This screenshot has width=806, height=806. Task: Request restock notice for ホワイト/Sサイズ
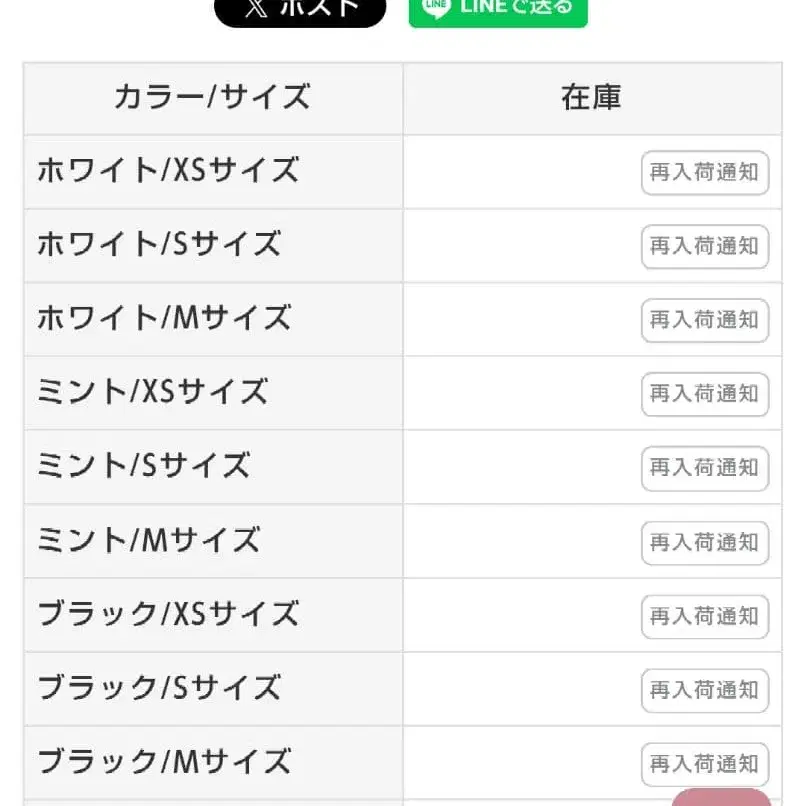coord(705,247)
